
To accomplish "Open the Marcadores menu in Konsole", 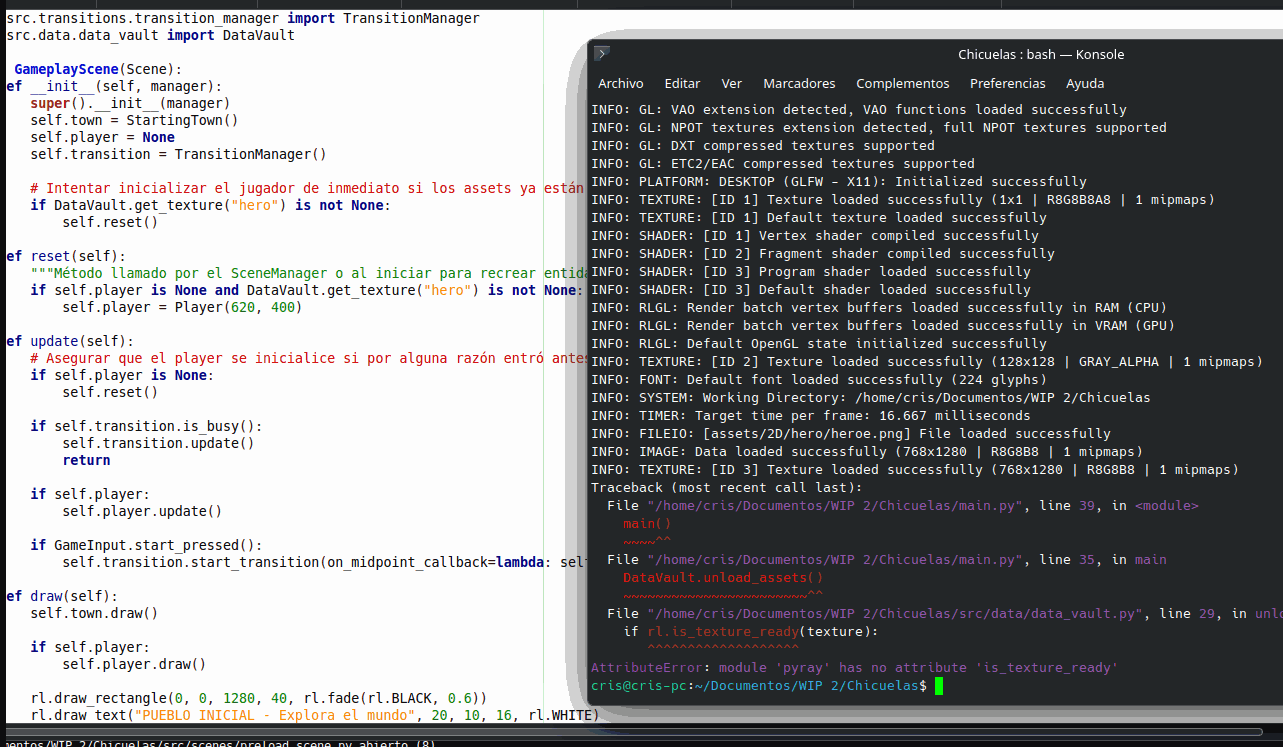I will [799, 84].
